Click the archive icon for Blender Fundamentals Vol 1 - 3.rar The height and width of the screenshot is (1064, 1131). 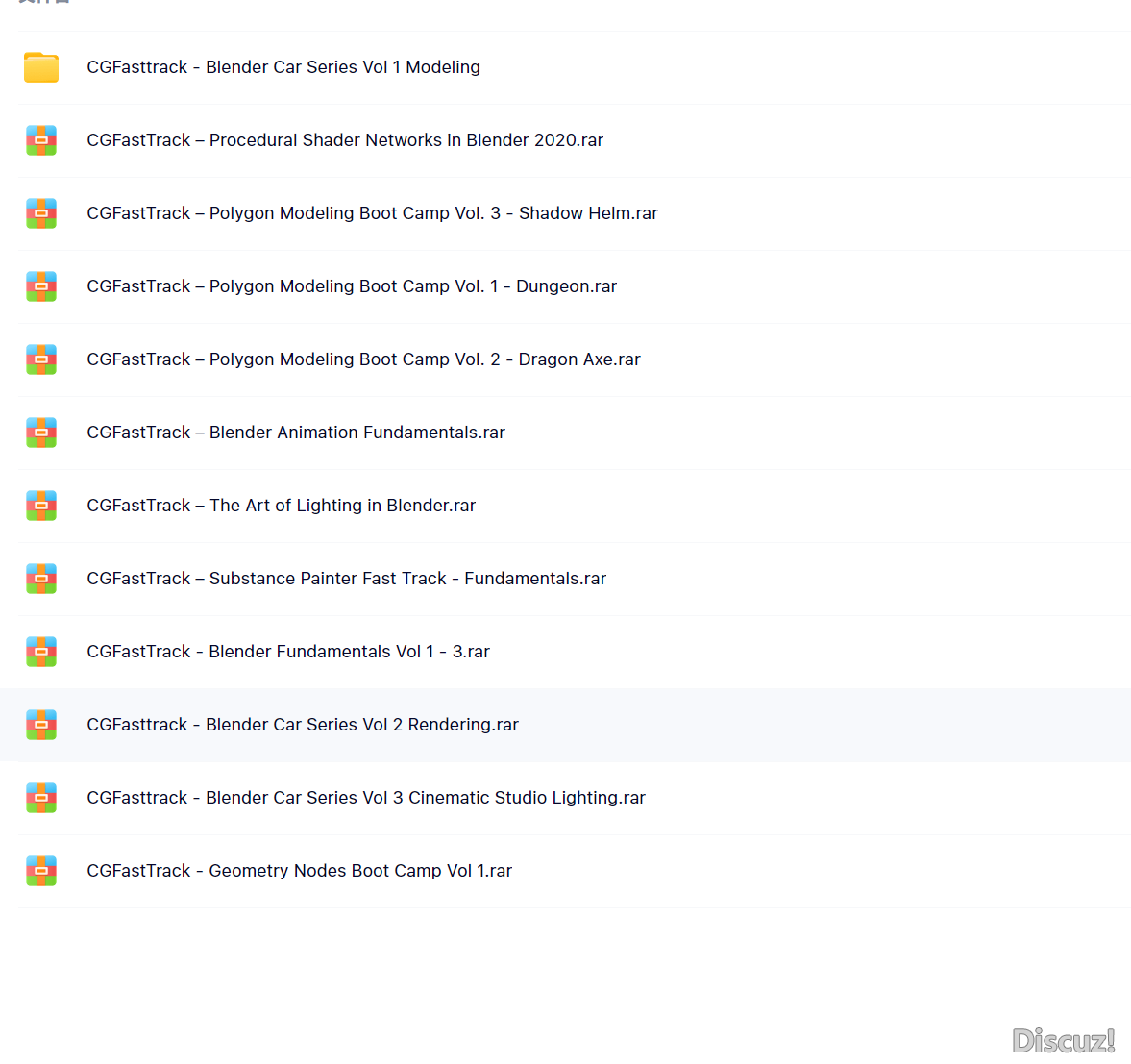[x=41, y=652]
